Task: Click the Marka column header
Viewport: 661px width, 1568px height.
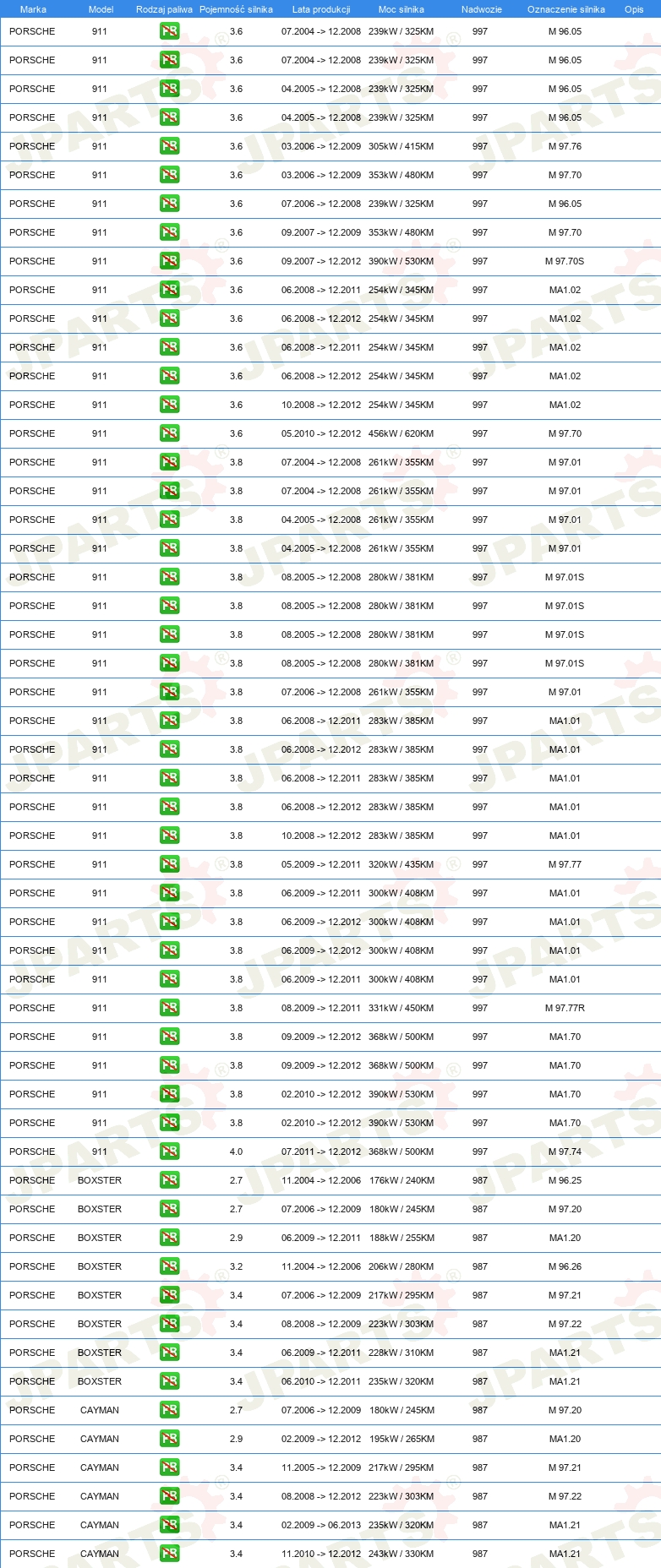Action: (x=33, y=9)
